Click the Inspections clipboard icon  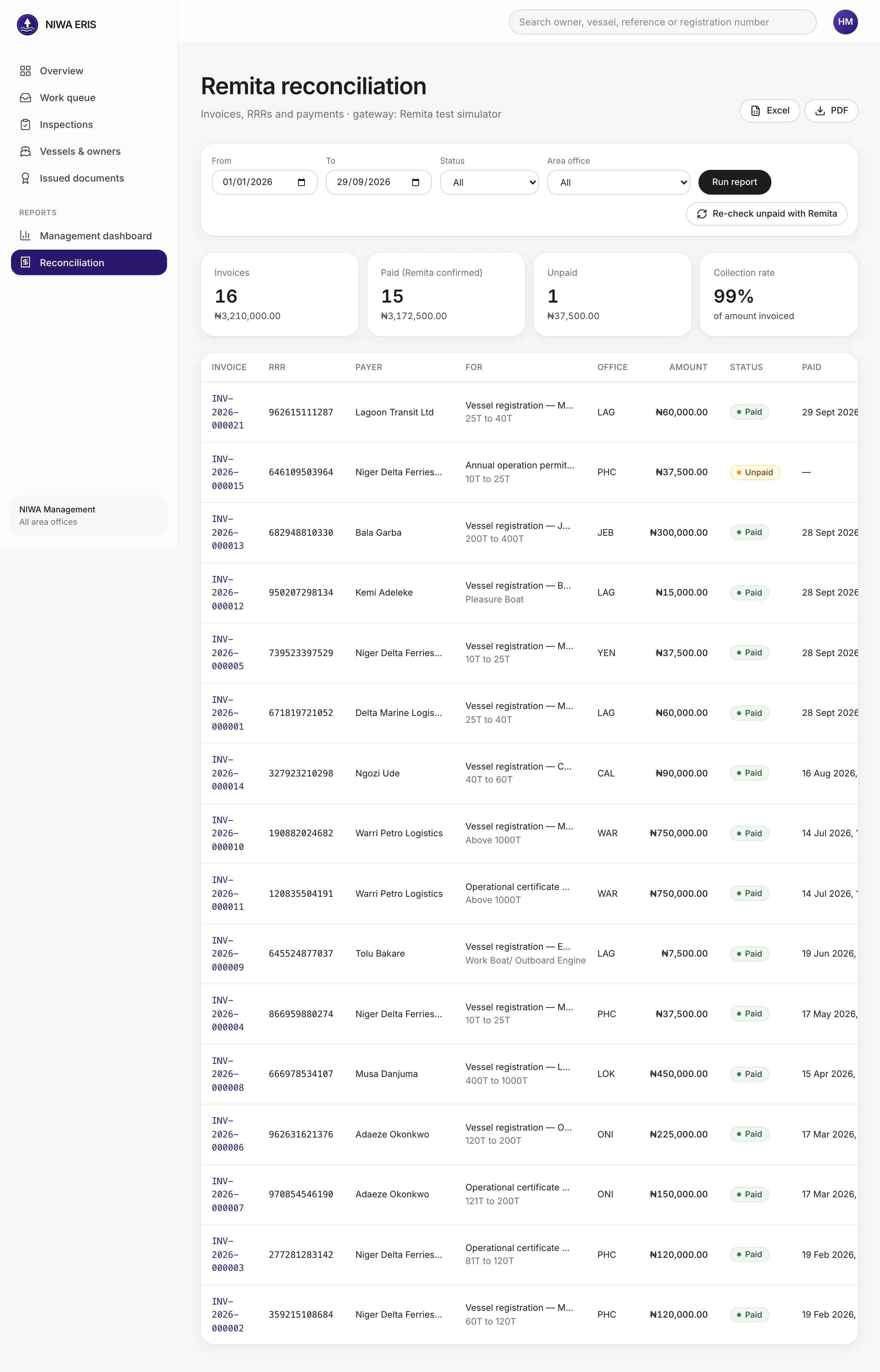coord(25,124)
